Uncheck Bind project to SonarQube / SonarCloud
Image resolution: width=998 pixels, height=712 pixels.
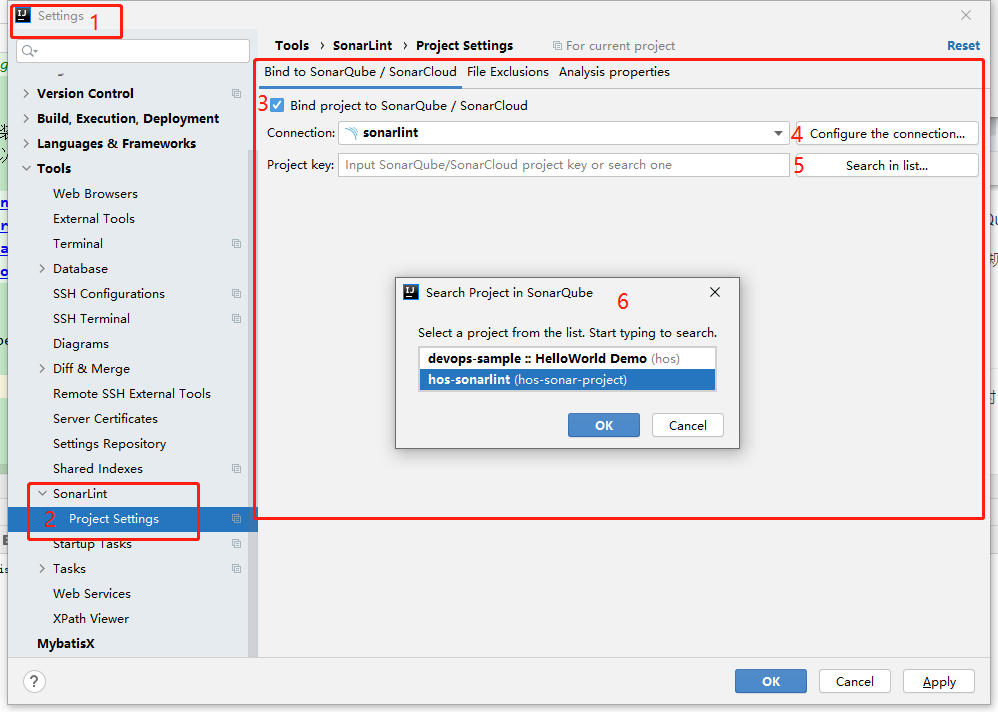pos(277,105)
